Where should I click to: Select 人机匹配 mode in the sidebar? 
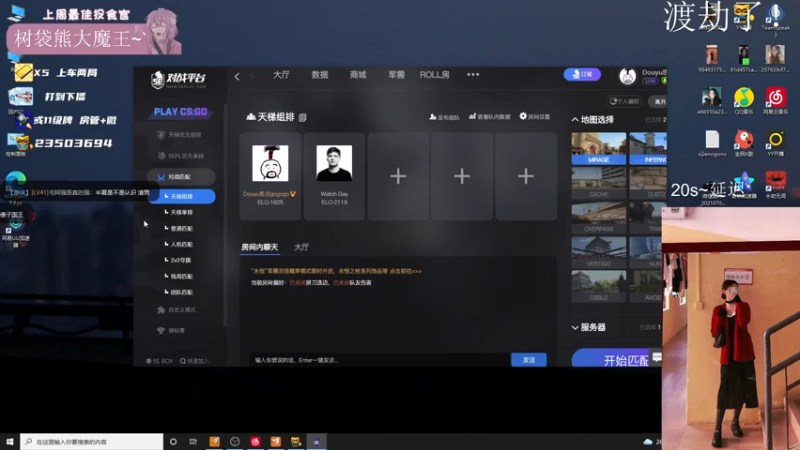pos(181,244)
